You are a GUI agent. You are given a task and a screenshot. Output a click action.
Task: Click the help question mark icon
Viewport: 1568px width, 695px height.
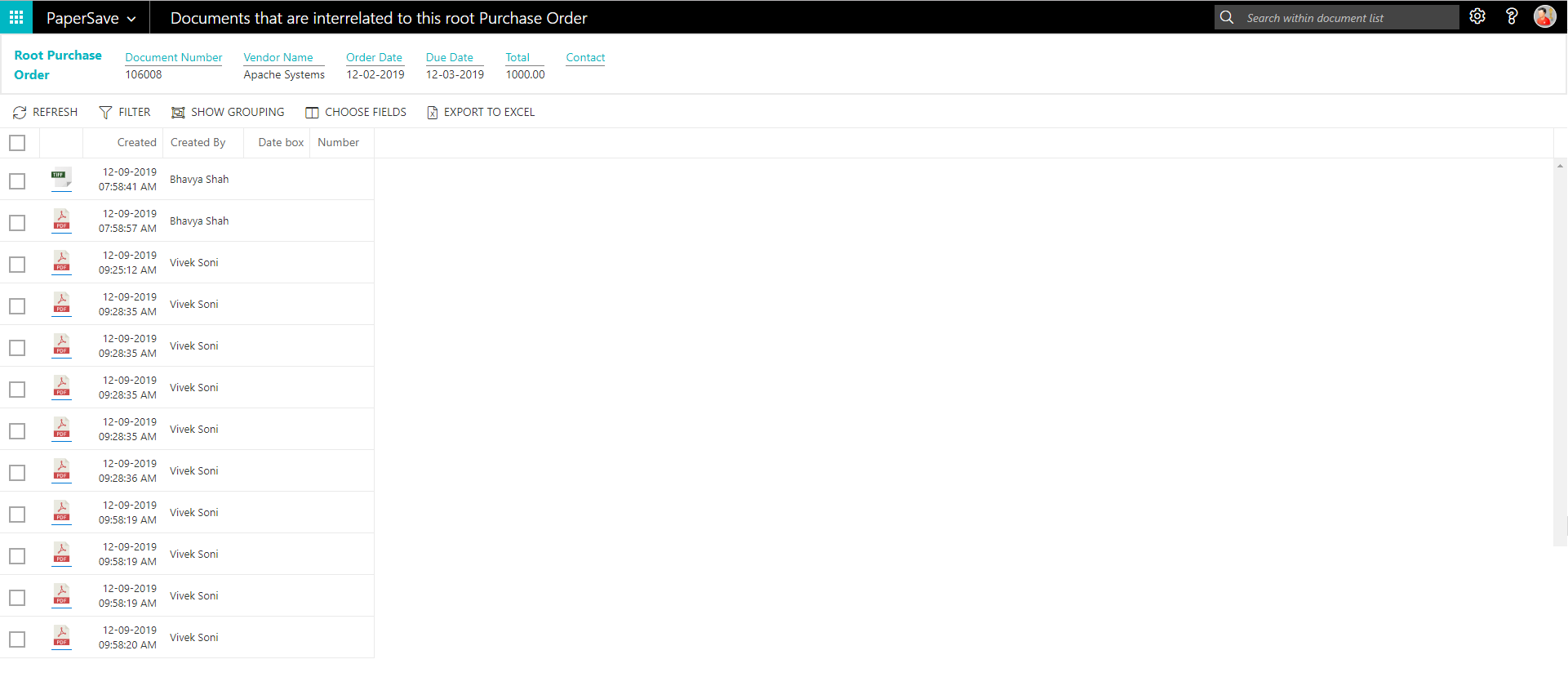pyautogui.click(x=1511, y=16)
